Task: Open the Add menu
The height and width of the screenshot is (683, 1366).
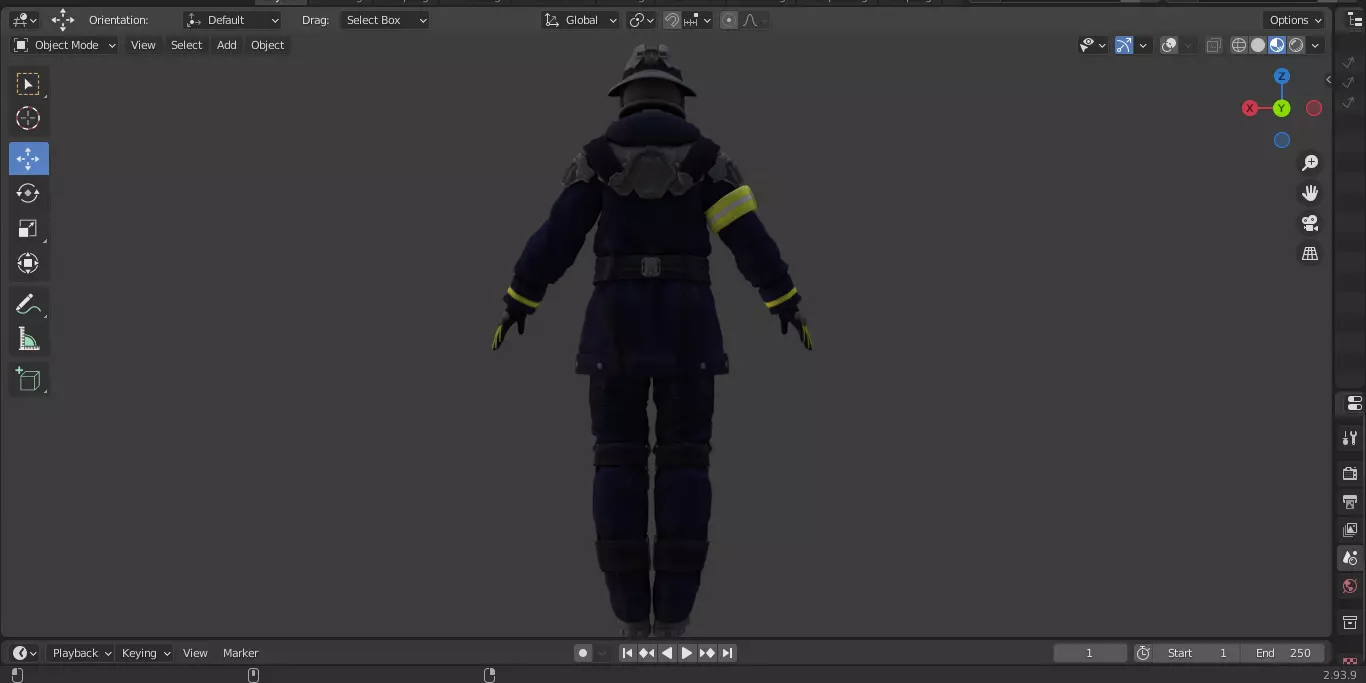Action: 227,45
